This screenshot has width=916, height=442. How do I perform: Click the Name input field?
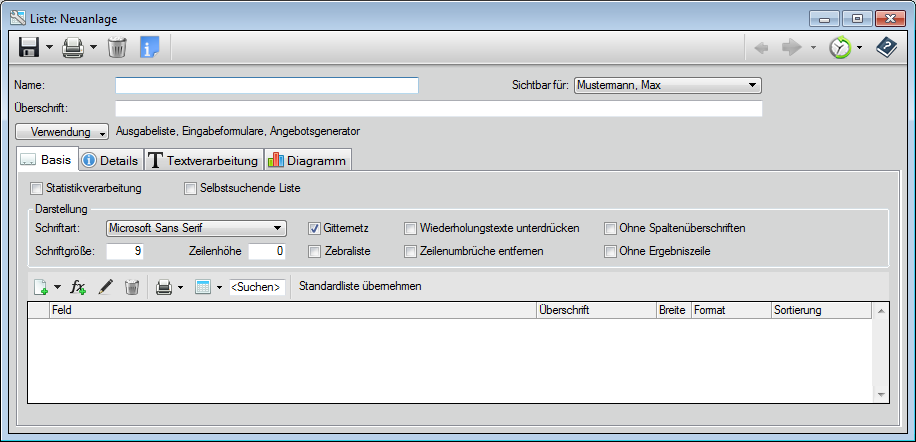tap(267, 85)
